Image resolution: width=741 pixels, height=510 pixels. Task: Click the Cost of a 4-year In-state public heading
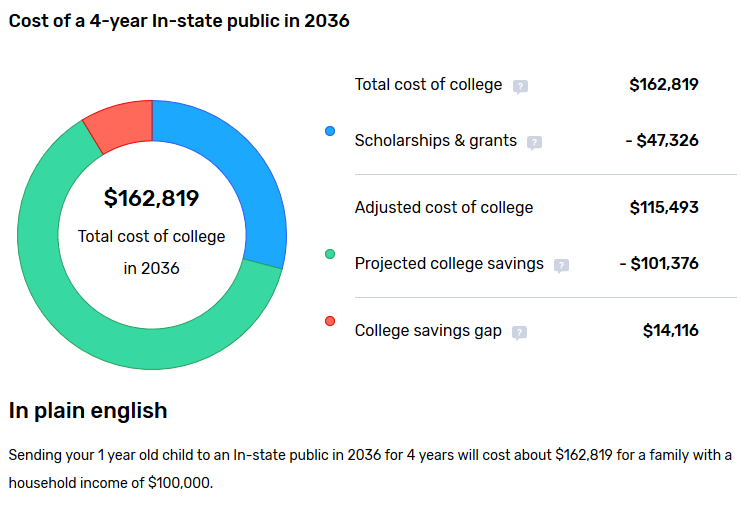click(x=179, y=20)
